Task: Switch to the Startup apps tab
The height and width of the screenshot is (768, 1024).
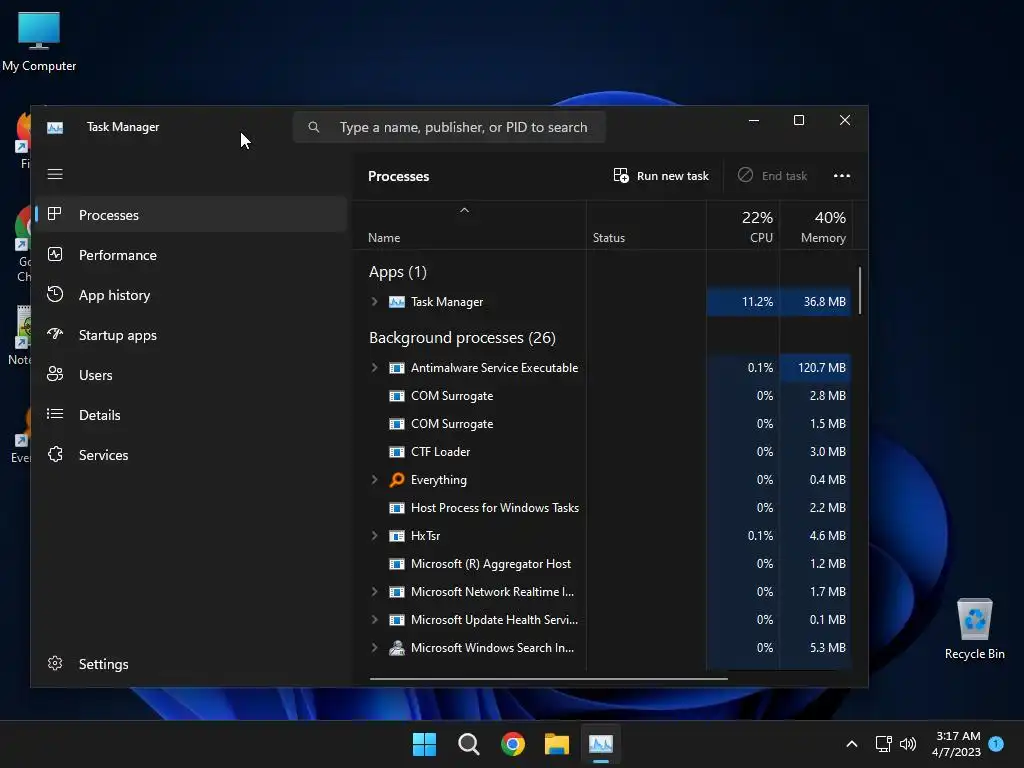Action: (191, 335)
